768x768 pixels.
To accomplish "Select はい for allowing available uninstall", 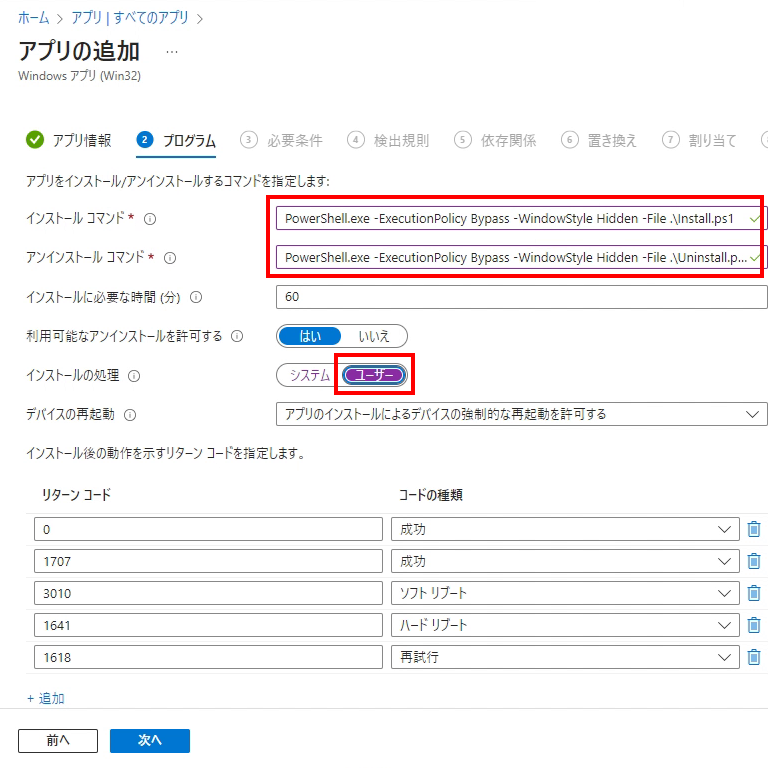I will point(310,336).
